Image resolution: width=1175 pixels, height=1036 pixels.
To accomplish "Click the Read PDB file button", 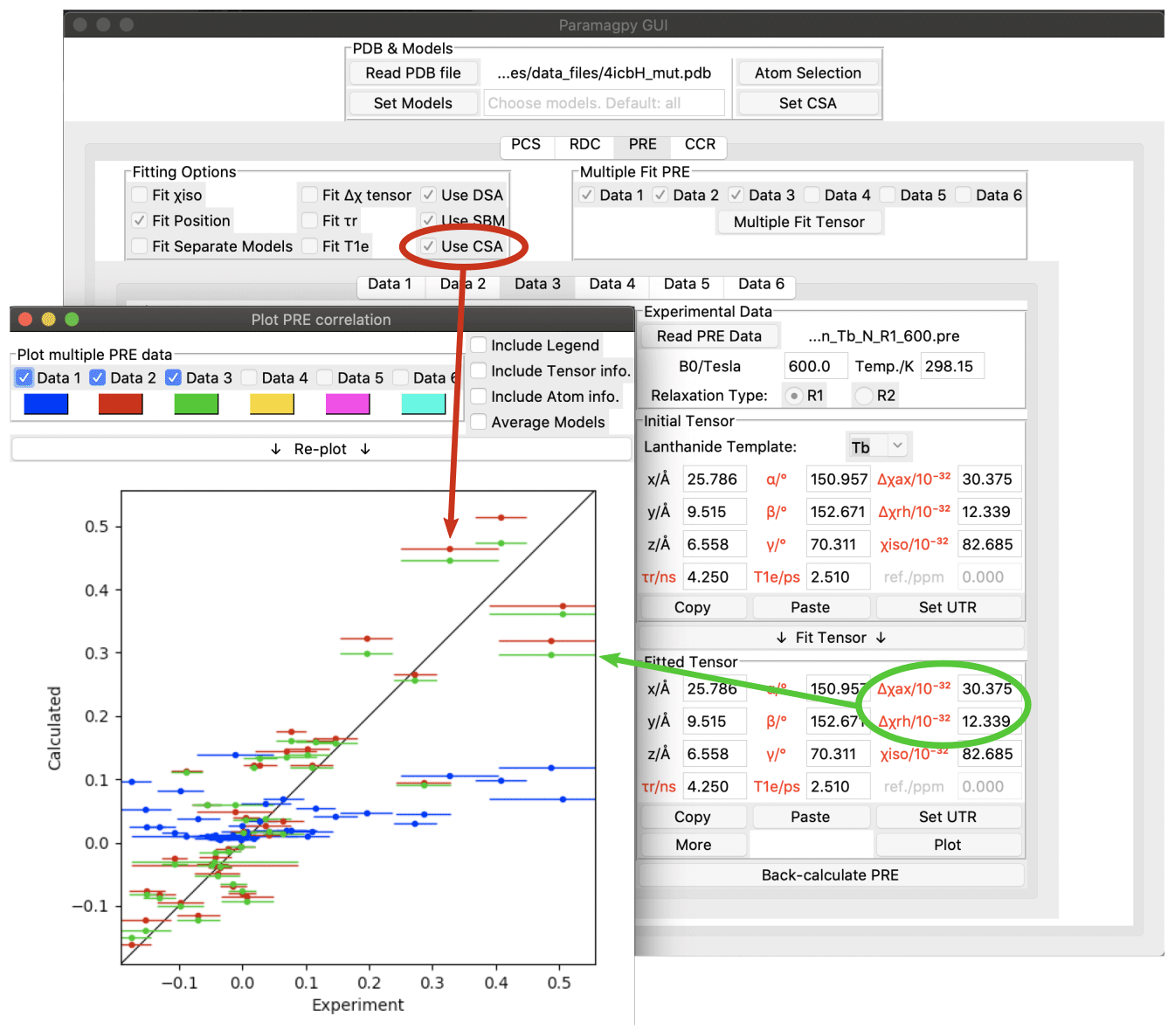I will click(413, 73).
